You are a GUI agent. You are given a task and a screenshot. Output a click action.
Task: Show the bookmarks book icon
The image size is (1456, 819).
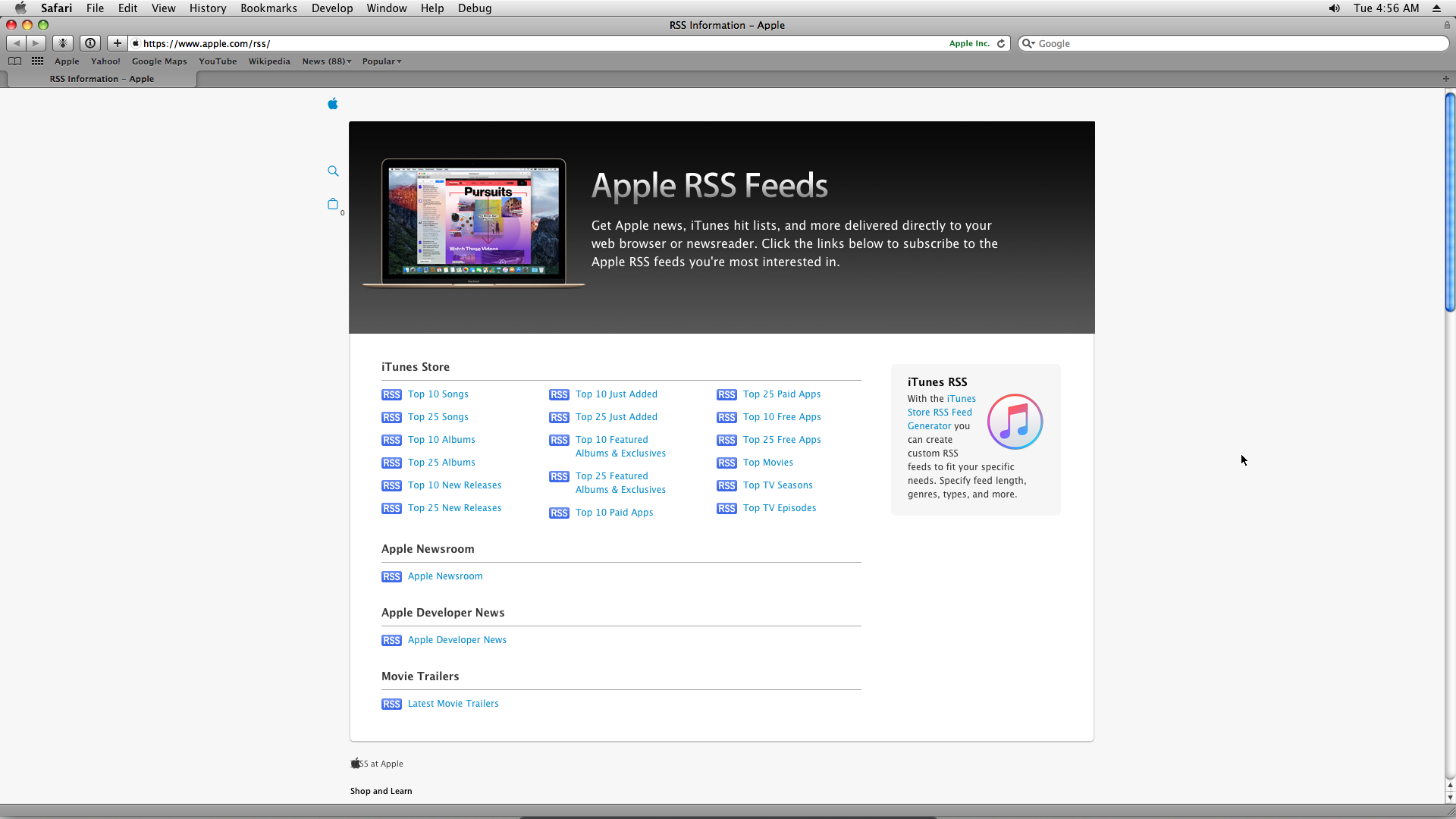coord(14,61)
